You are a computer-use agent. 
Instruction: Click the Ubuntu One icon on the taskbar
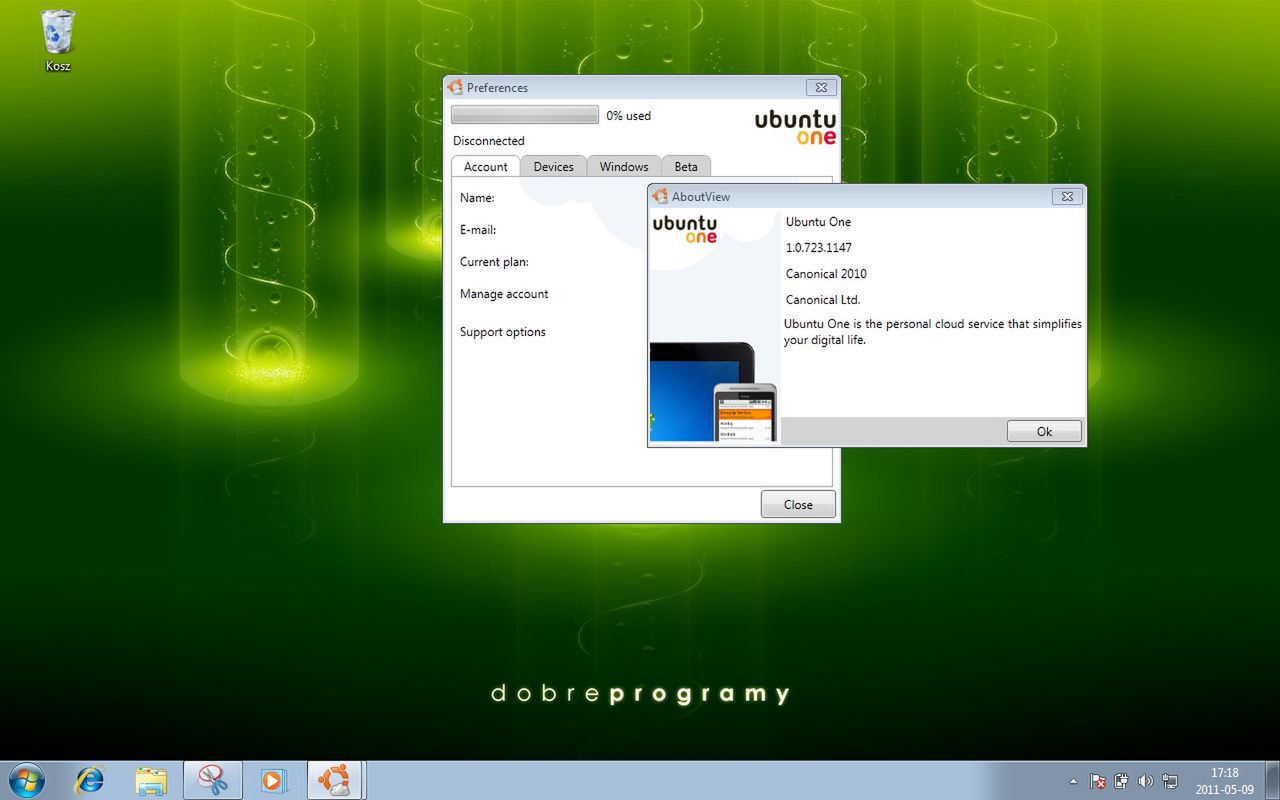[335, 778]
